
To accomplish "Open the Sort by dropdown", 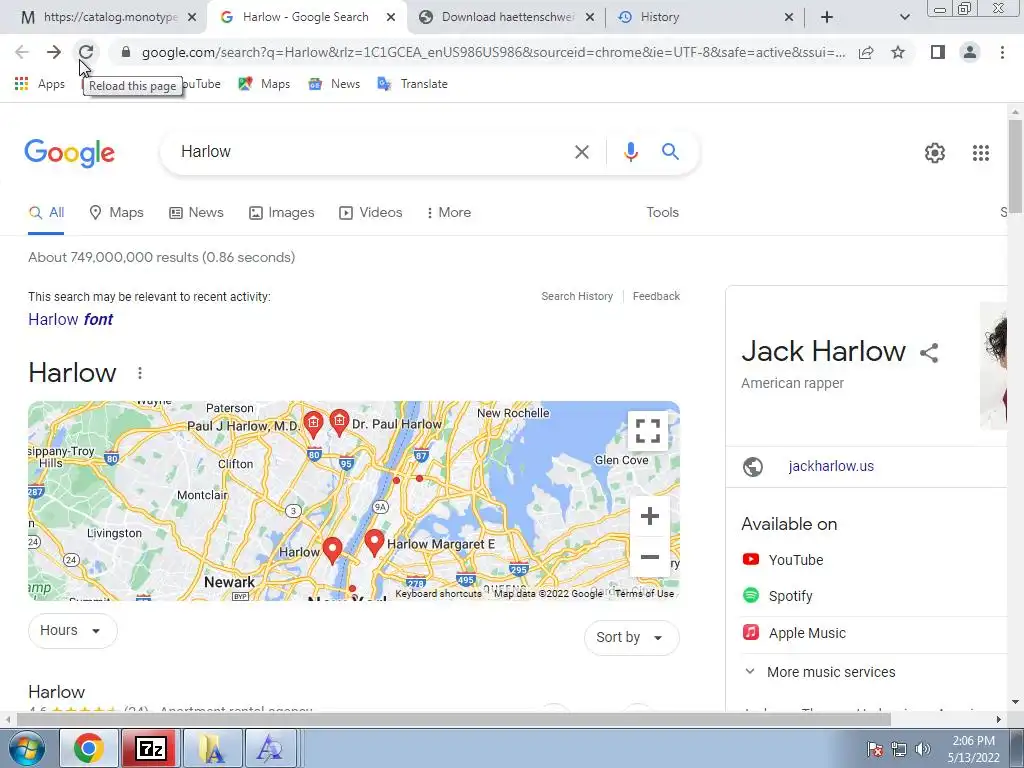I will coord(631,637).
